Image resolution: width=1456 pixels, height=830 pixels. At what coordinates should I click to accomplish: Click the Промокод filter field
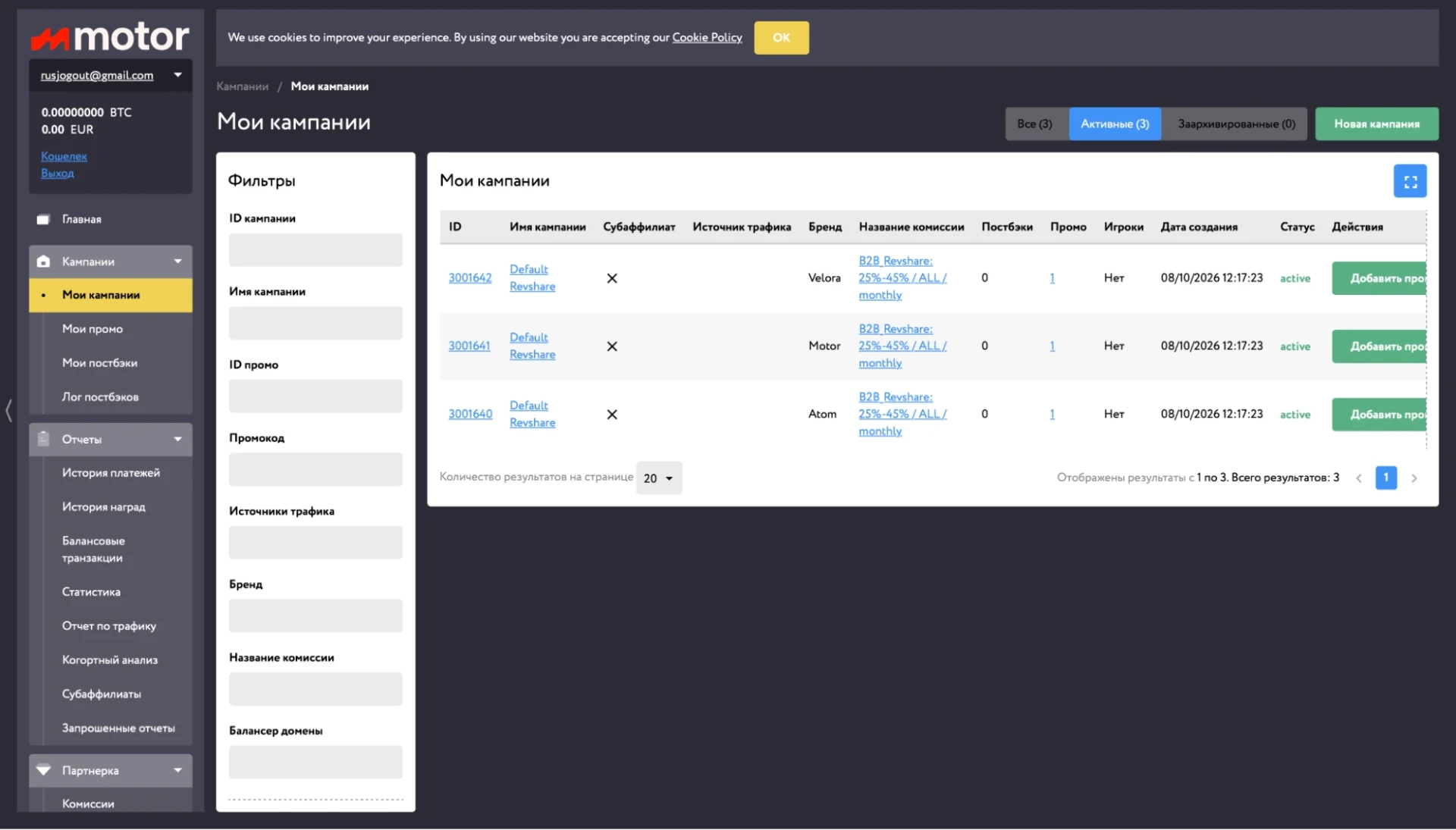click(315, 470)
